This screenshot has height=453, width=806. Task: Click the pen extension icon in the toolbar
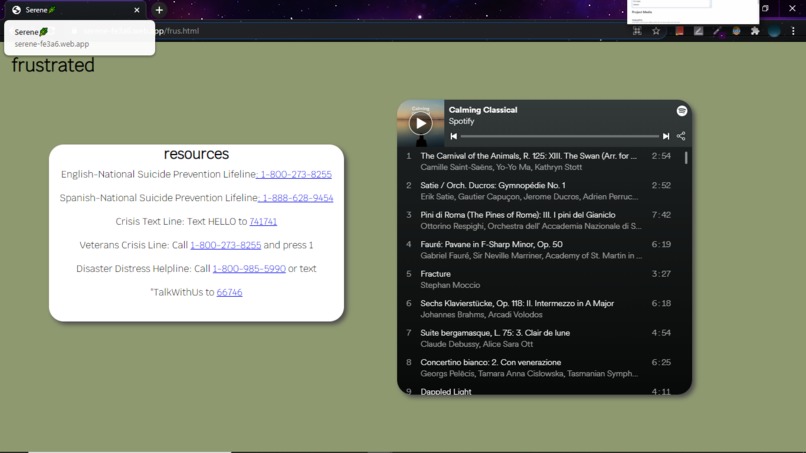[x=717, y=31]
